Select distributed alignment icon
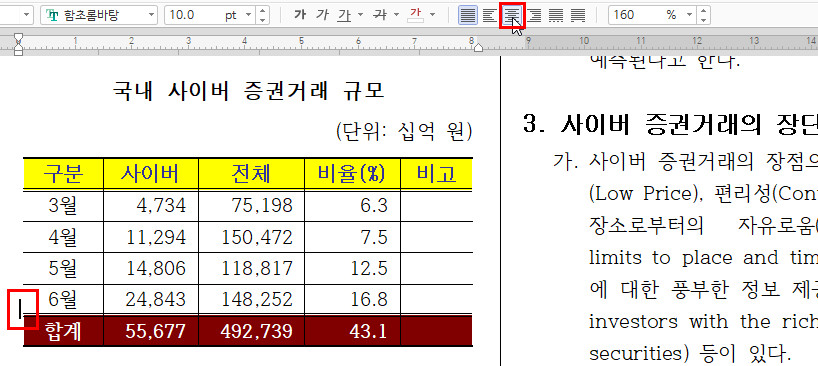The width and height of the screenshot is (818, 366). (x=556, y=15)
